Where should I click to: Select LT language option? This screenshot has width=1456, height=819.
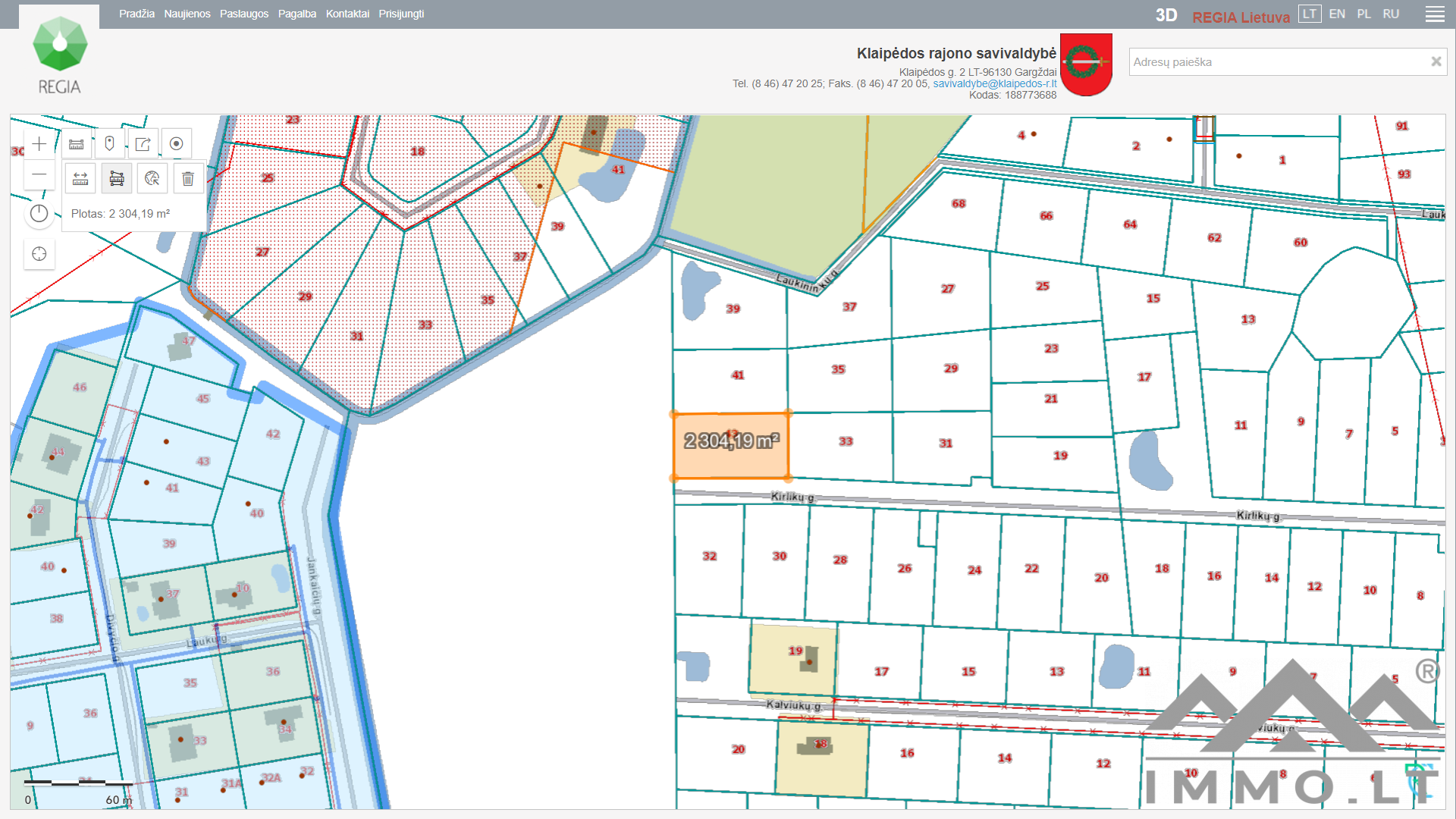(x=1310, y=14)
